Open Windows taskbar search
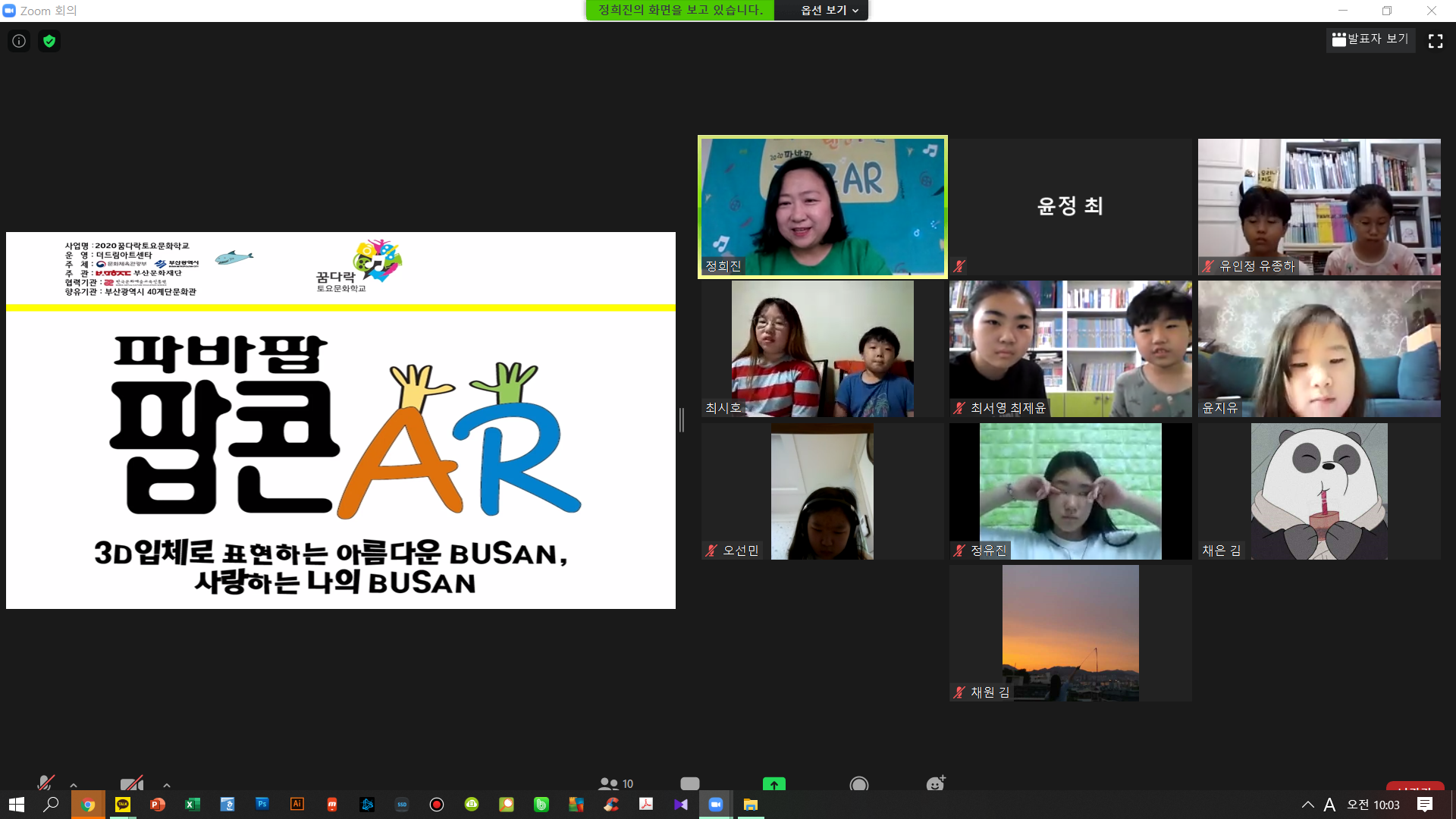Screen dimensions: 1456x819 (x=51, y=805)
